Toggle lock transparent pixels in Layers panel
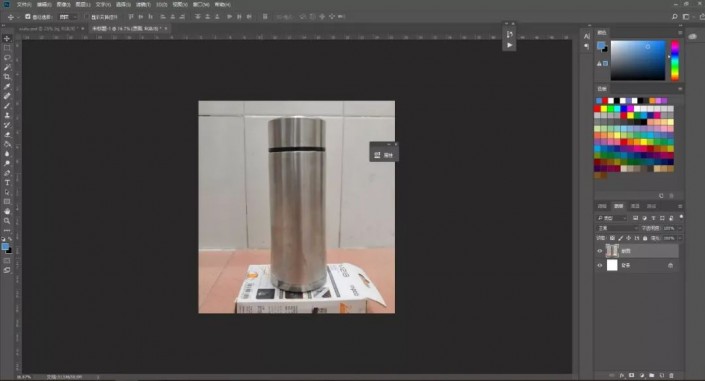 tap(612, 238)
